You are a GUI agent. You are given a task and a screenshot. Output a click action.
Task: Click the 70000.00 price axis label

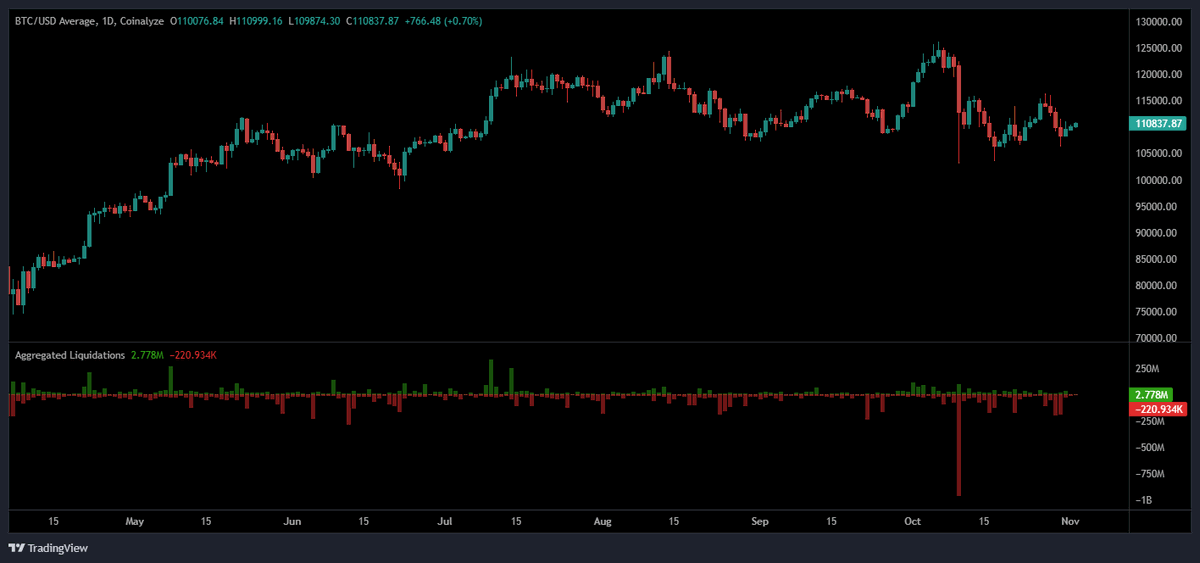tap(1156, 339)
